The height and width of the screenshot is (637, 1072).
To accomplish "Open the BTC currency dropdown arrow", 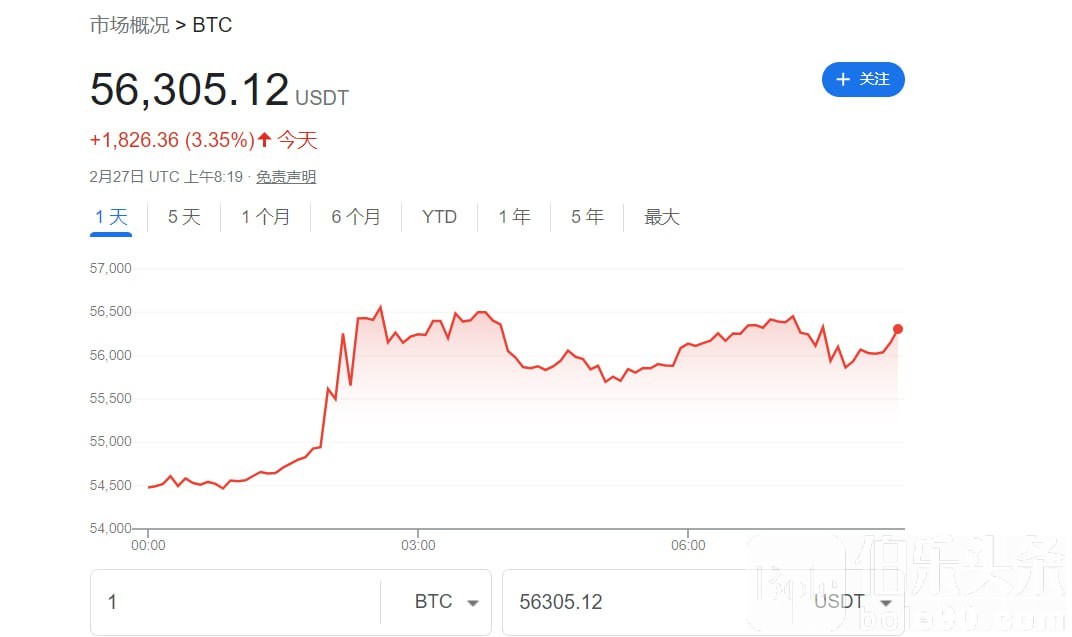I will click(472, 603).
